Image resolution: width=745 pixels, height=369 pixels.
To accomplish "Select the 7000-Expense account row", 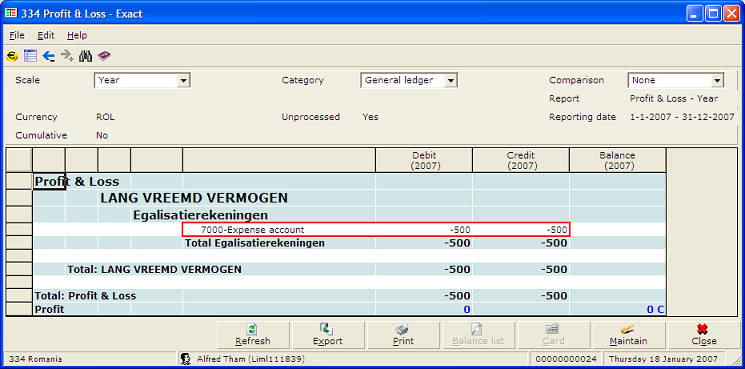I will (376, 230).
